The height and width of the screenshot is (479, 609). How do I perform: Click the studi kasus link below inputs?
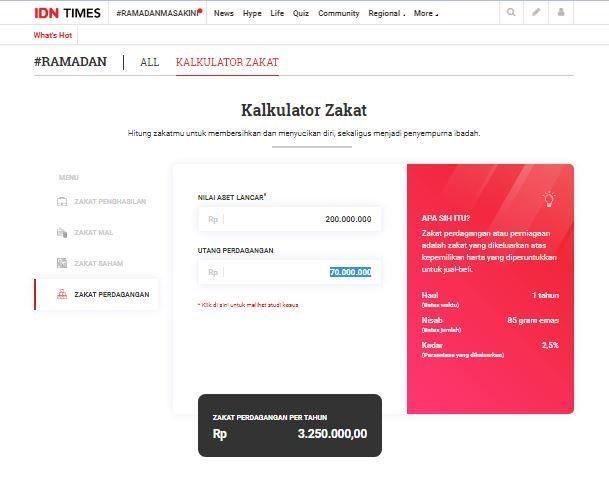pyautogui.click(x=248, y=305)
